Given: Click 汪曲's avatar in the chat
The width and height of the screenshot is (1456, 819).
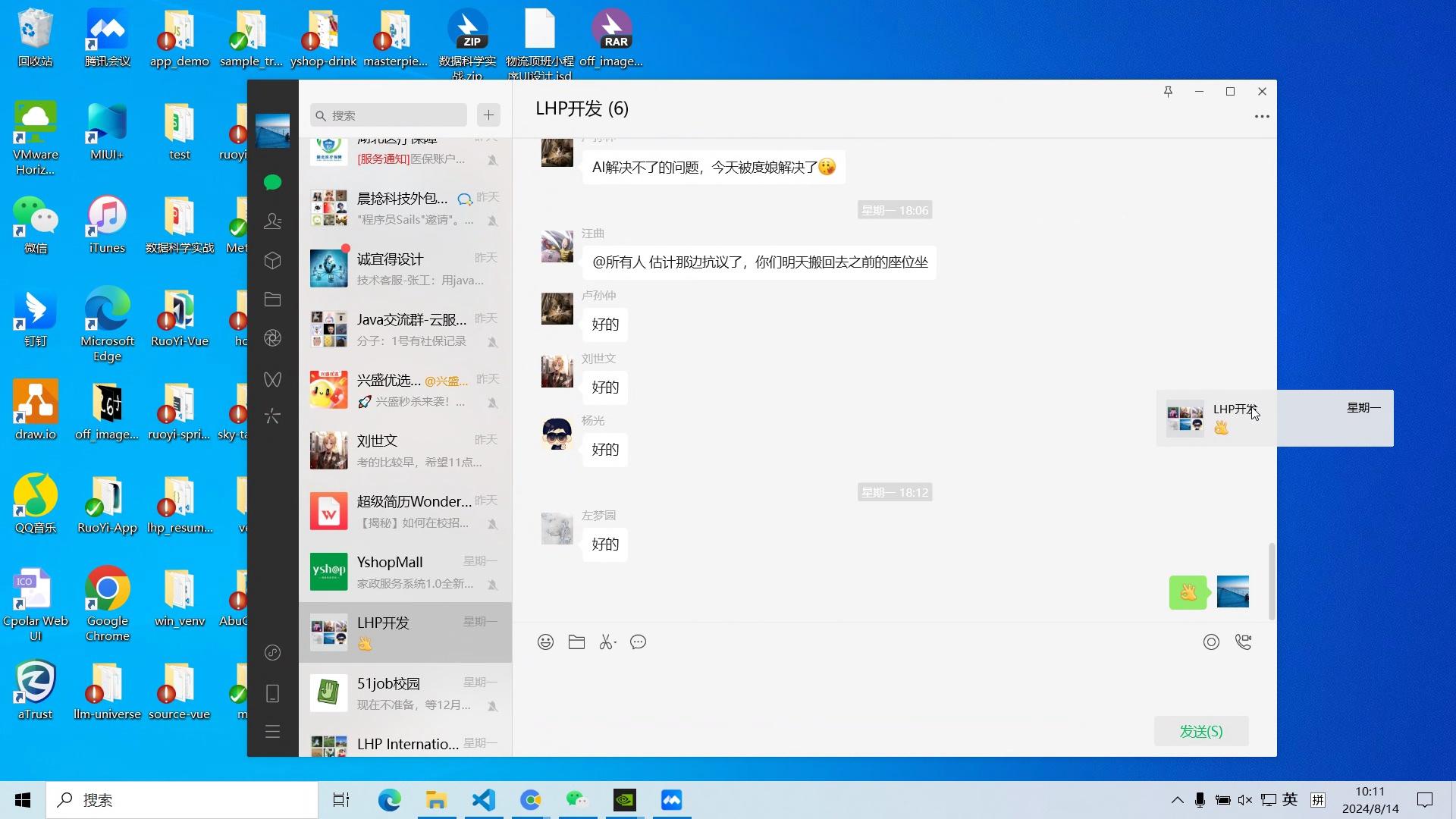Looking at the screenshot, I should tap(557, 246).
